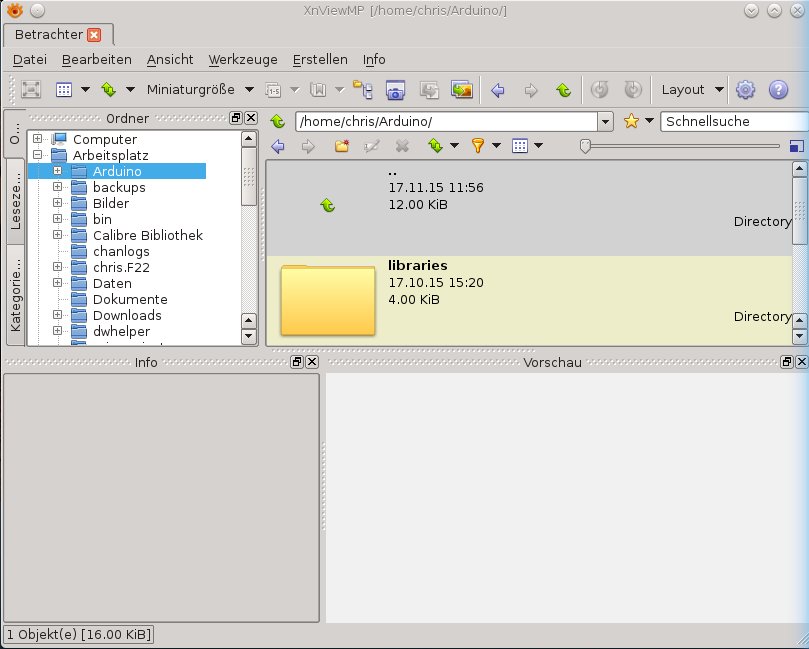The image size is (809, 649).
Task: Switch to the Betrachter tab
Action: [49, 35]
